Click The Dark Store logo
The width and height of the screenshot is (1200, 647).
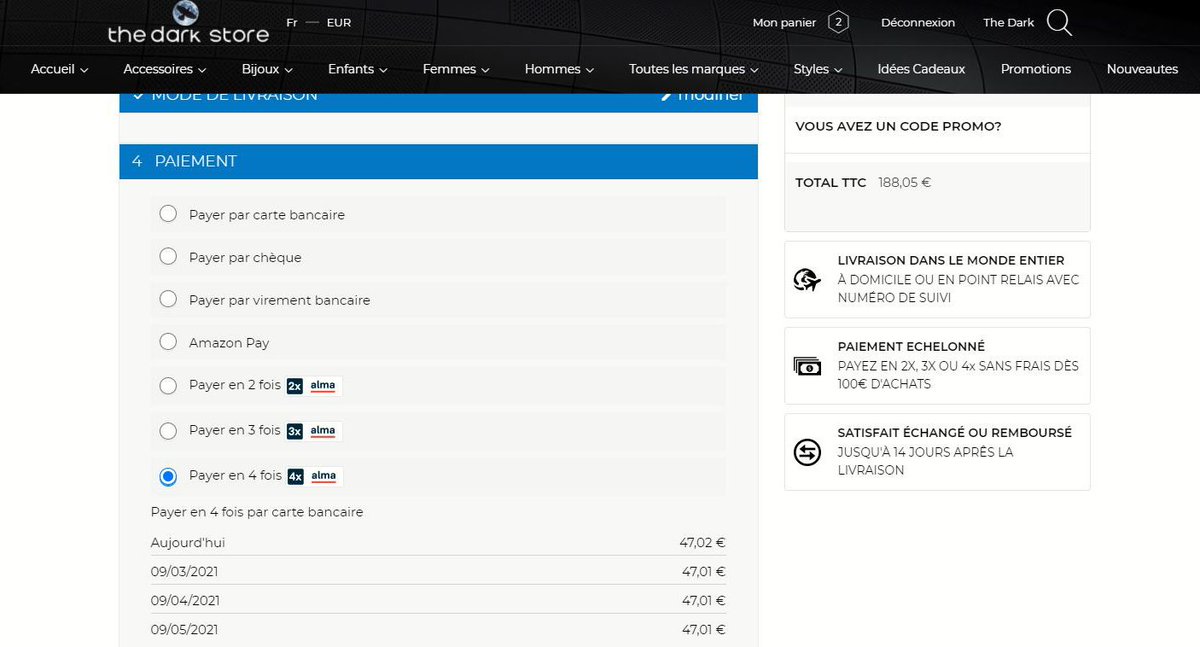point(188,24)
